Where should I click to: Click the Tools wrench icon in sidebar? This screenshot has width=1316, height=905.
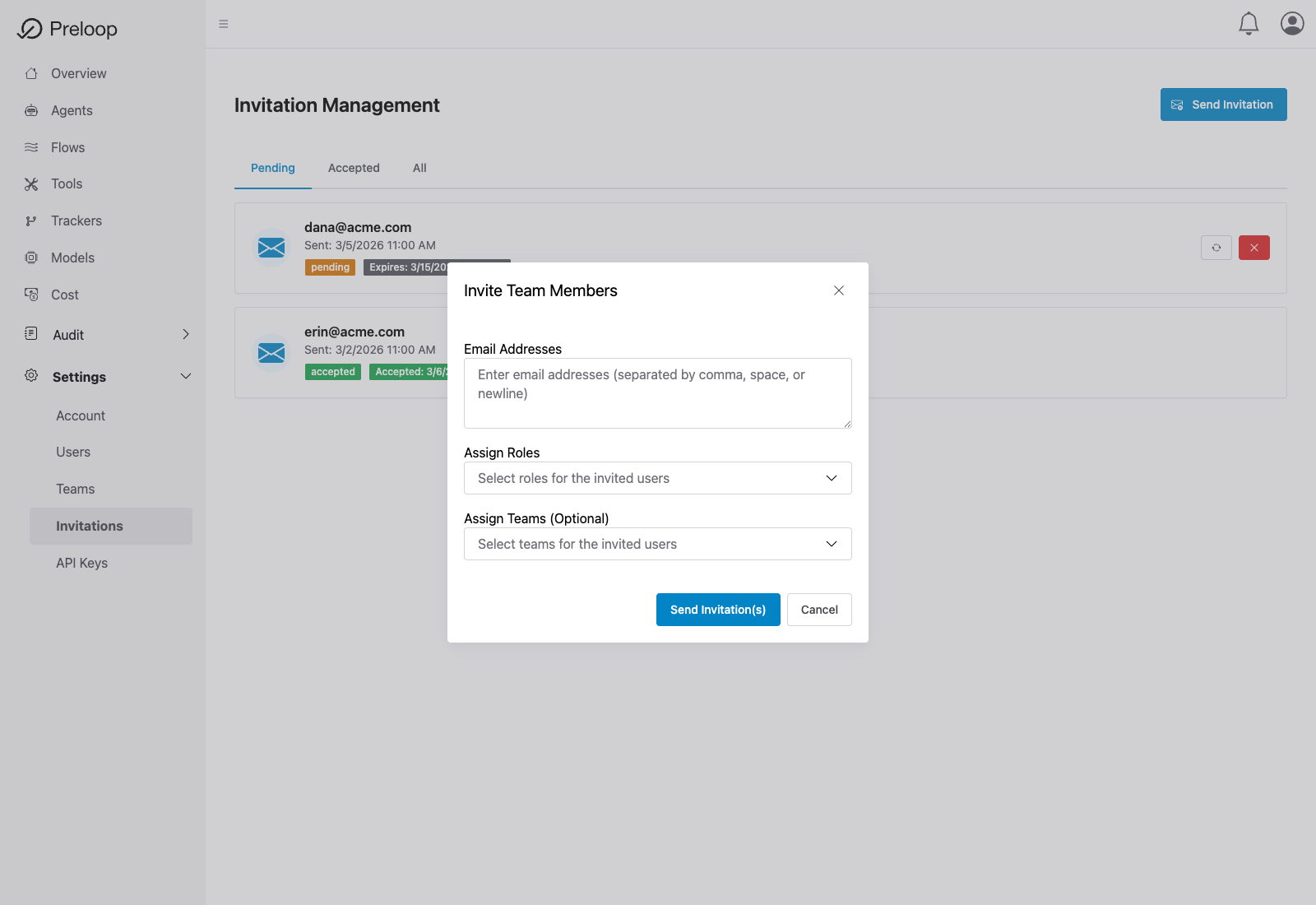(31, 184)
